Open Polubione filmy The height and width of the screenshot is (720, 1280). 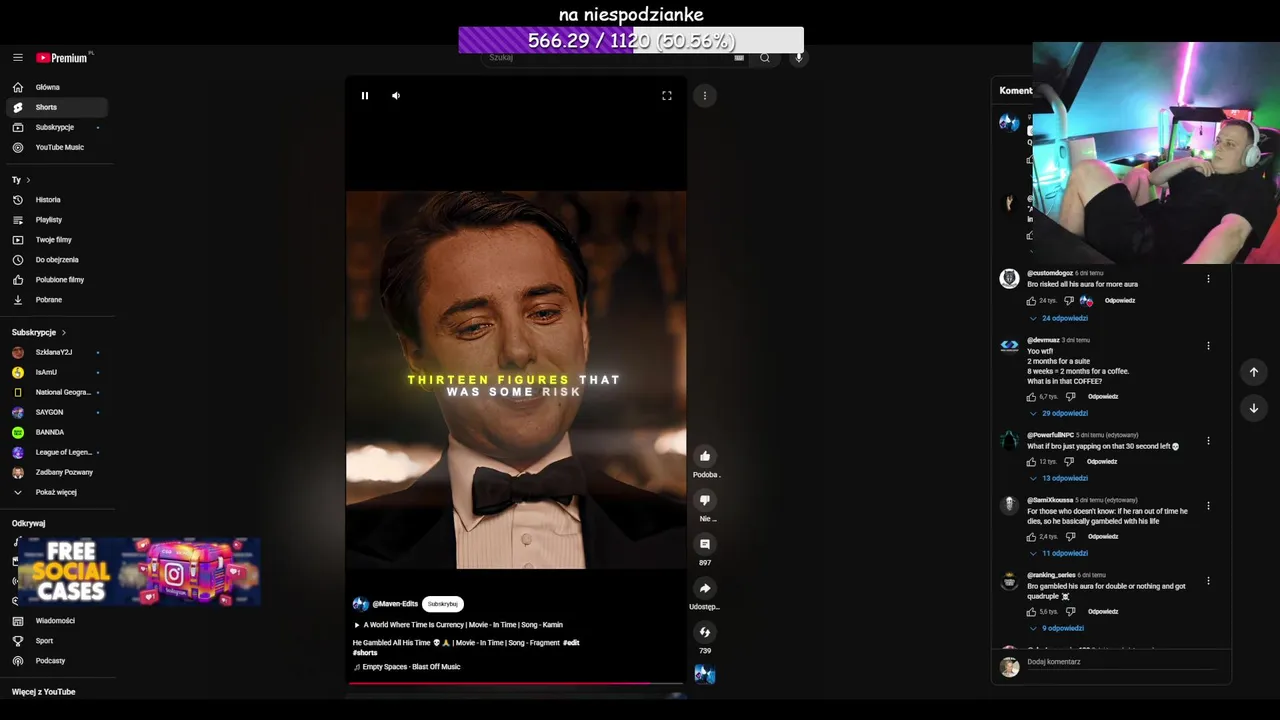click(57, 280)
